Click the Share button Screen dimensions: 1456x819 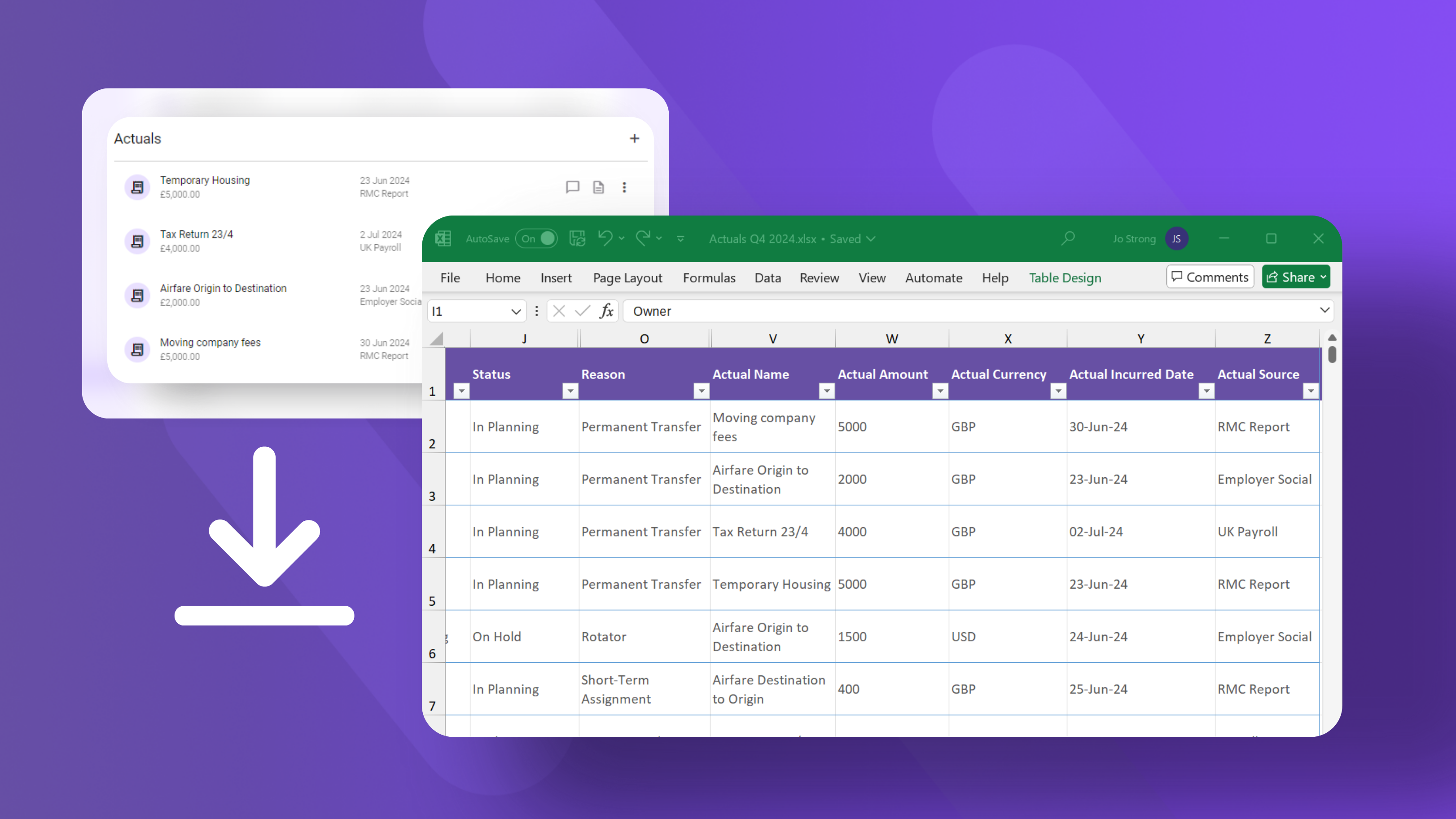click(1296, 277)
